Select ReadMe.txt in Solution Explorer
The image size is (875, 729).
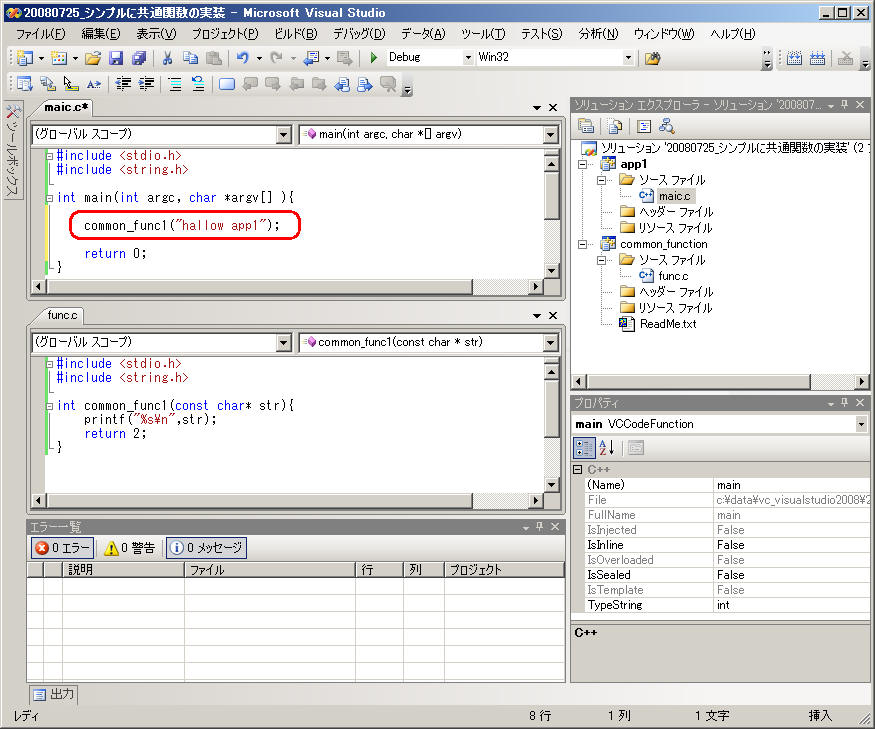pyautogui.click(x=667, y=324)
